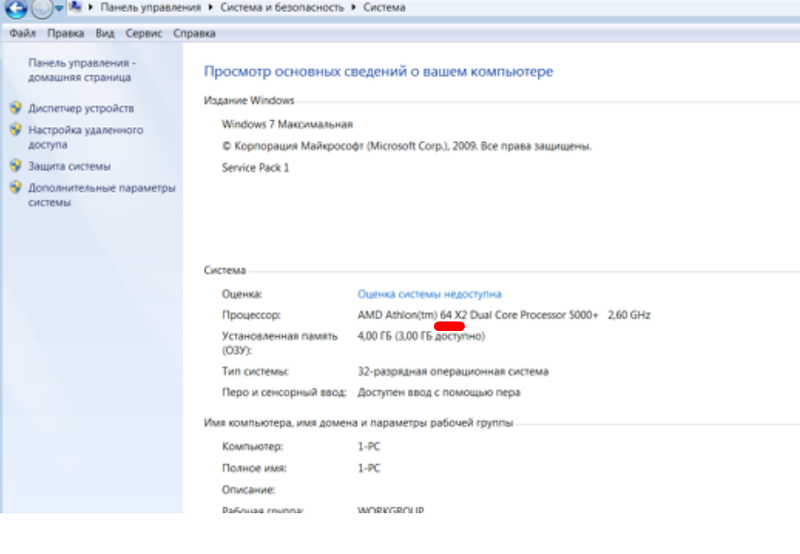Click the Оценка: label
Image resolution: width=800 pixels, height=554 pixels.
point(242,294)
